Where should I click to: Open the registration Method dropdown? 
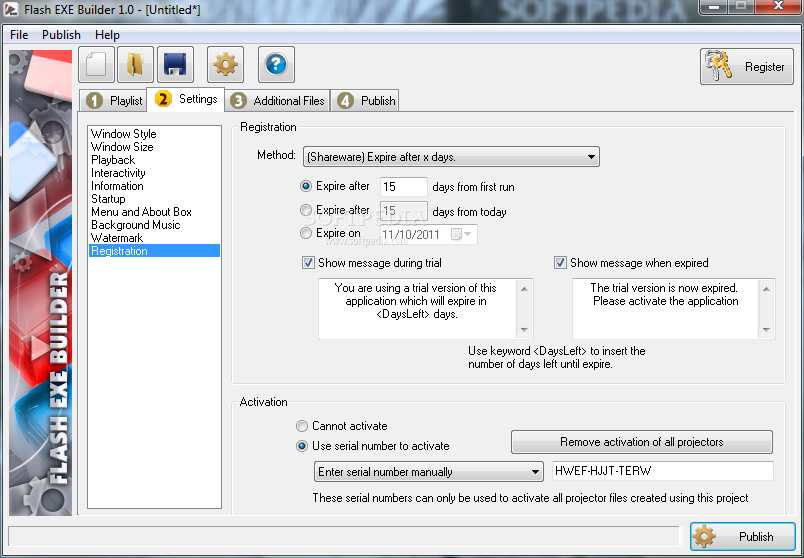click(x=451, y=157)
